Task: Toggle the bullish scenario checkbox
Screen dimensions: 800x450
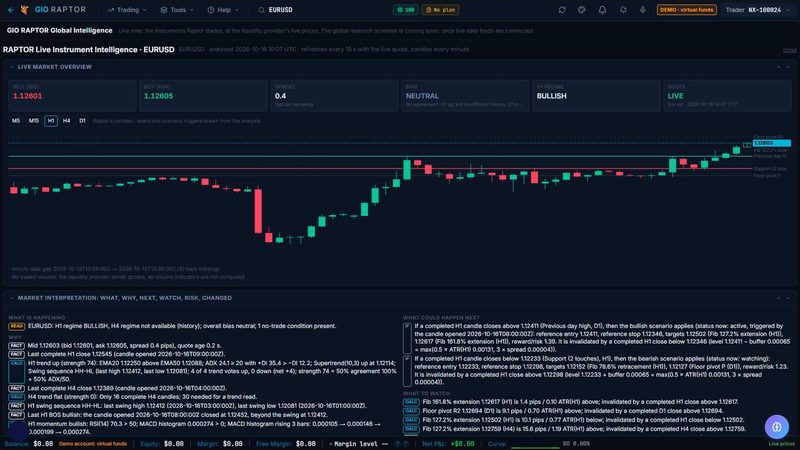Action: click(x=407, y=338)
